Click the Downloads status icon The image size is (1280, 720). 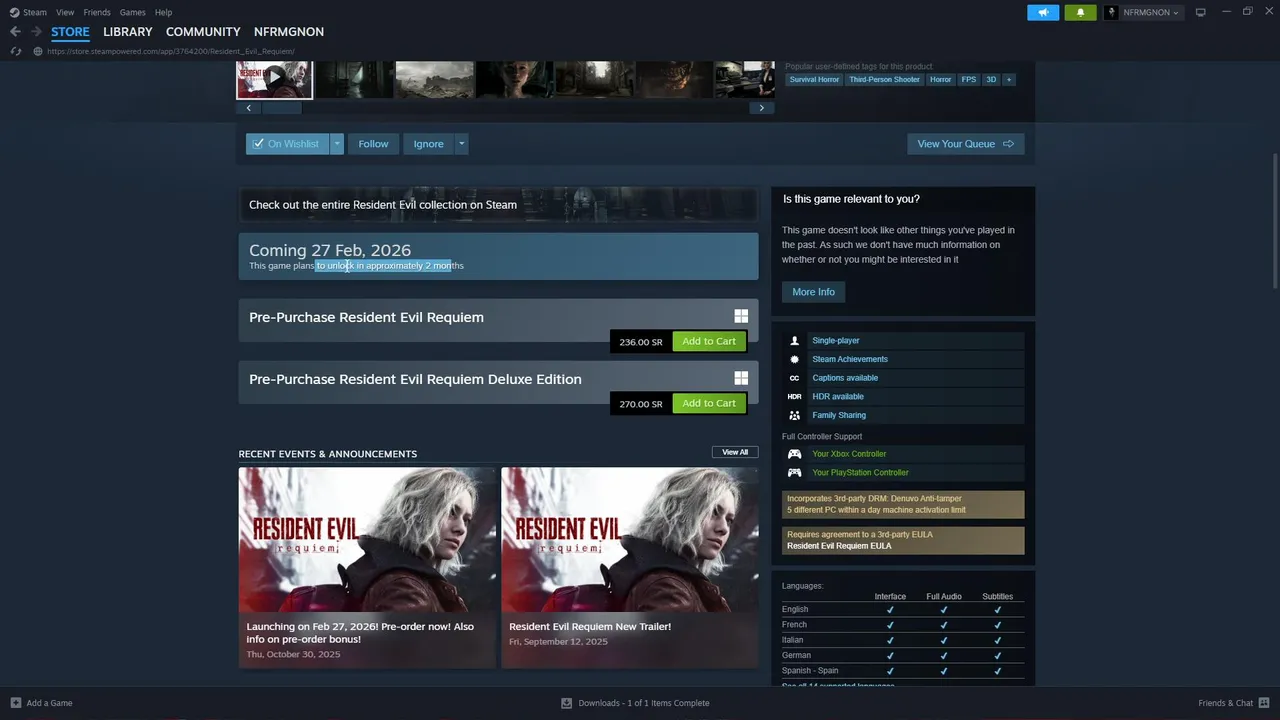tap(566, 703)
